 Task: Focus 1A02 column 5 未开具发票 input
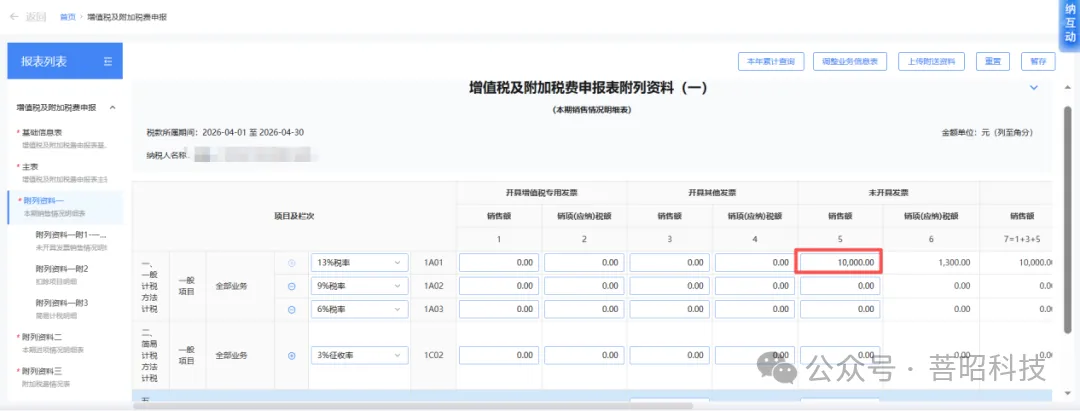(840, 286)
